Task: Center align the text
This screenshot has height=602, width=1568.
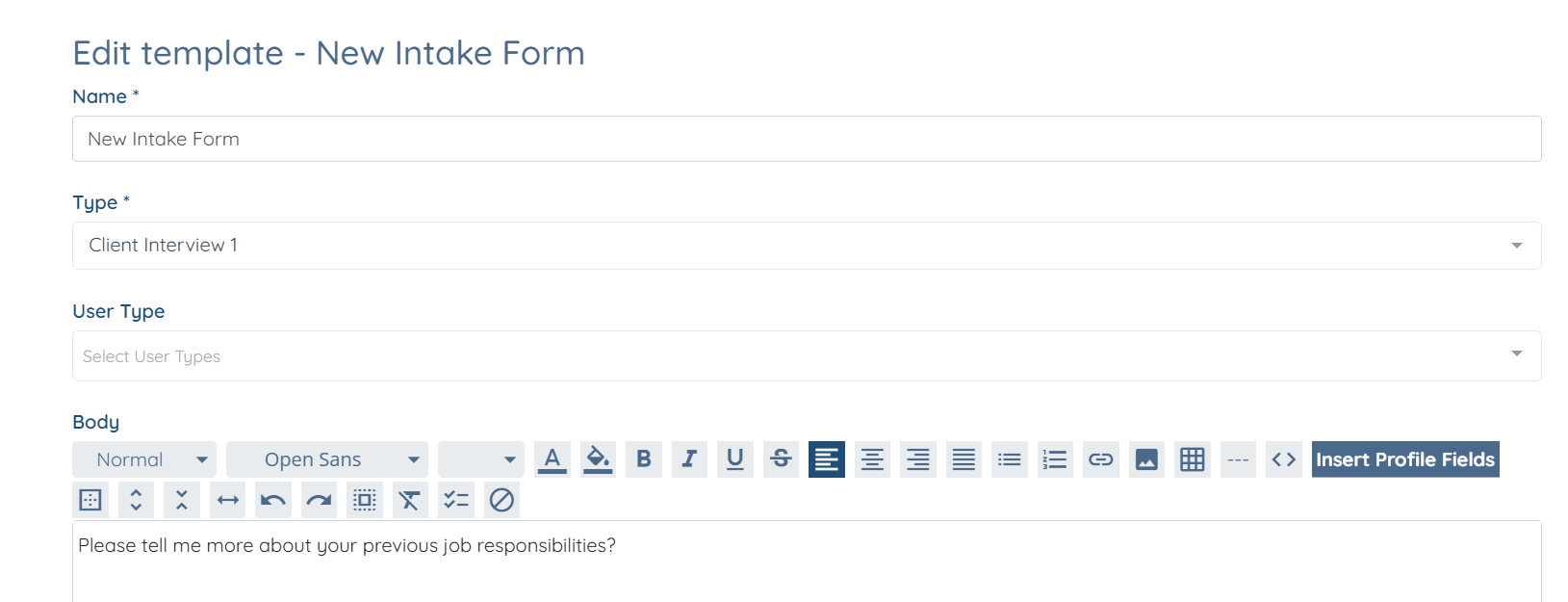Action: point(872,459)
